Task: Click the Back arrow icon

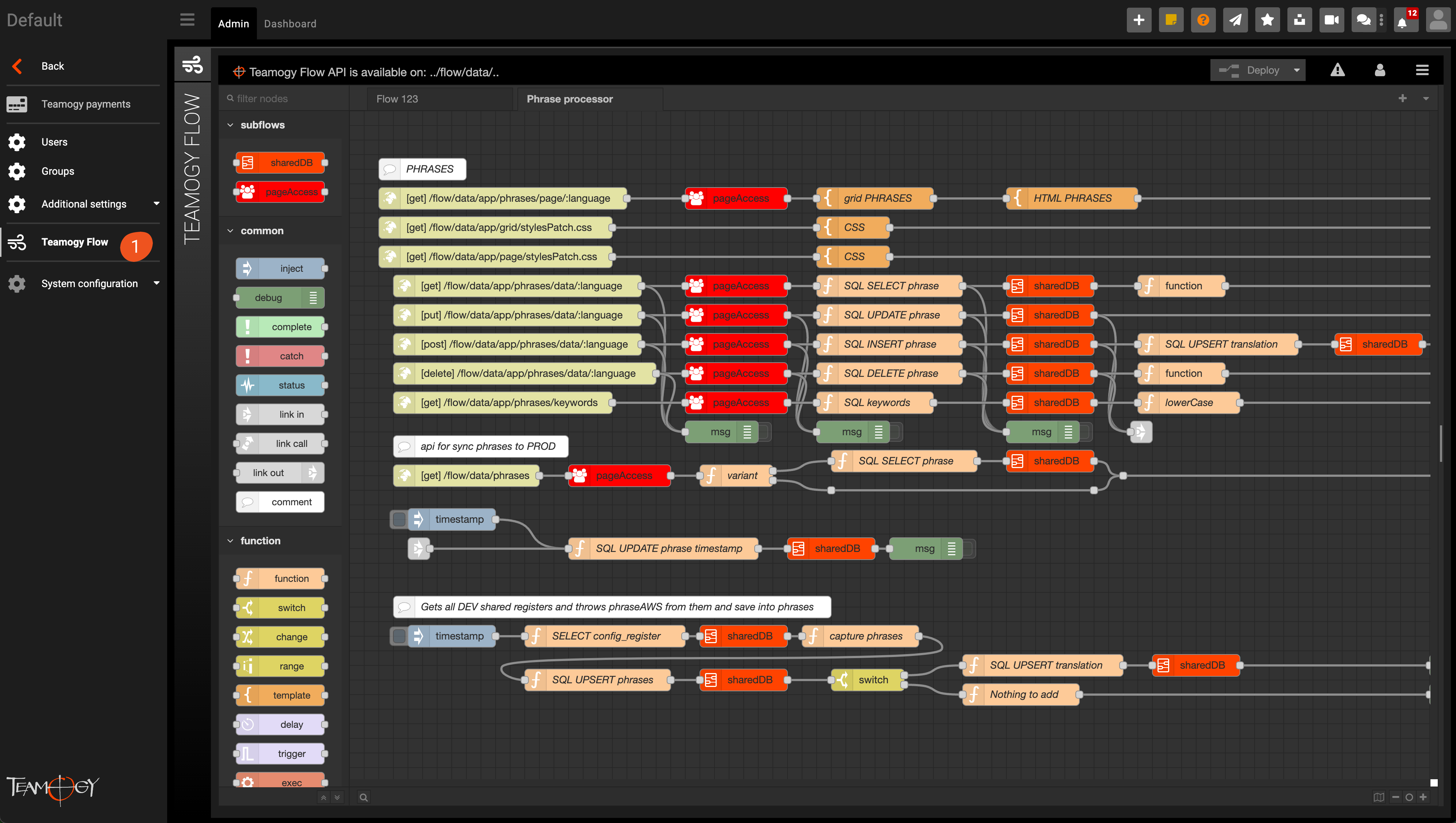Action: click(18, 66)
